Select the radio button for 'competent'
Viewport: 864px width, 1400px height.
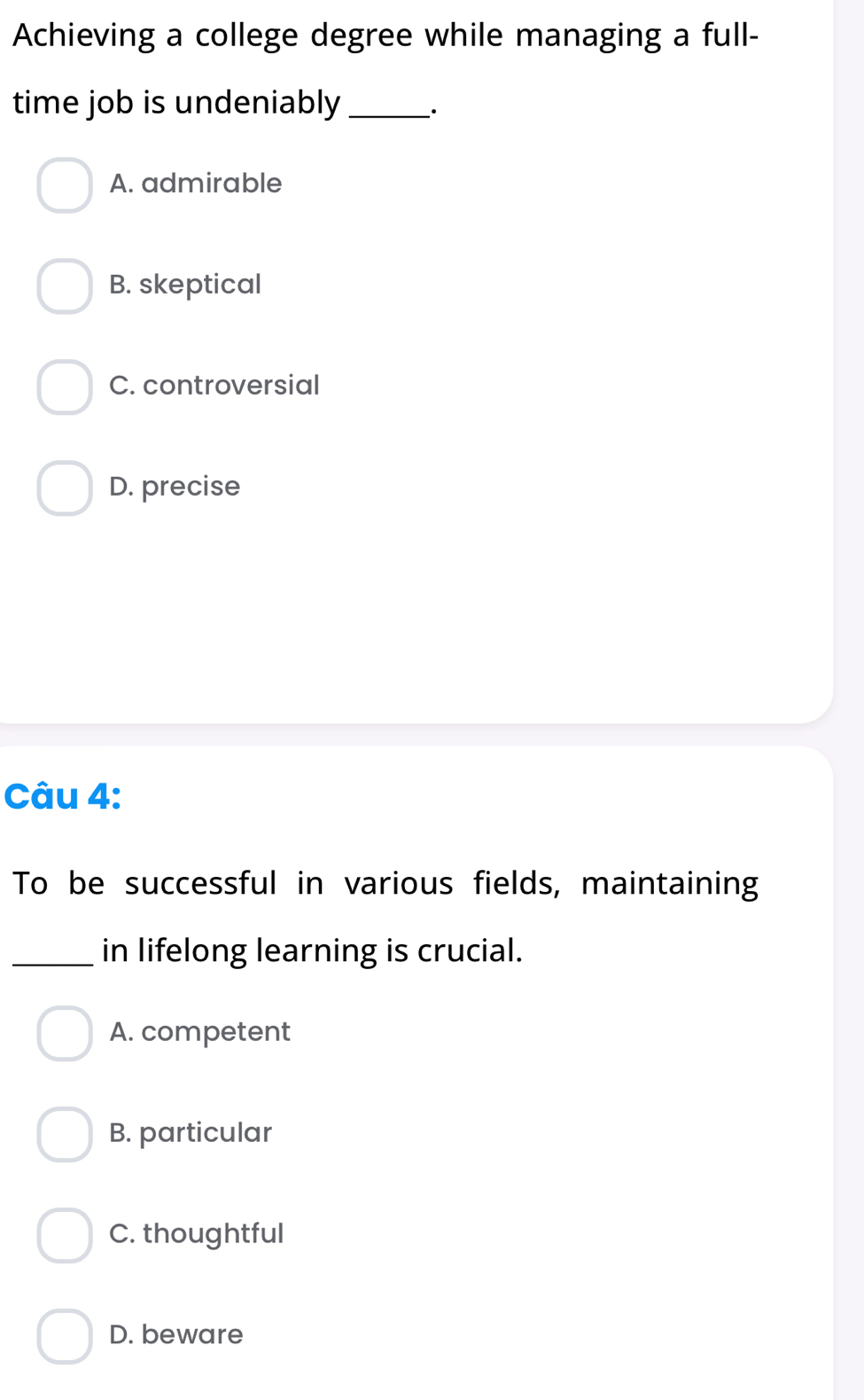(x=65, y=1033)
